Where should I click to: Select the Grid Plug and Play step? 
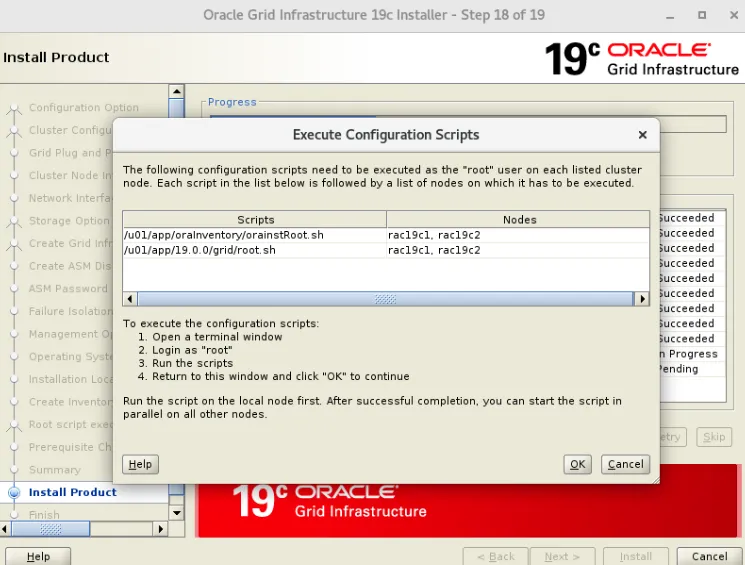[x=70, y=153]
